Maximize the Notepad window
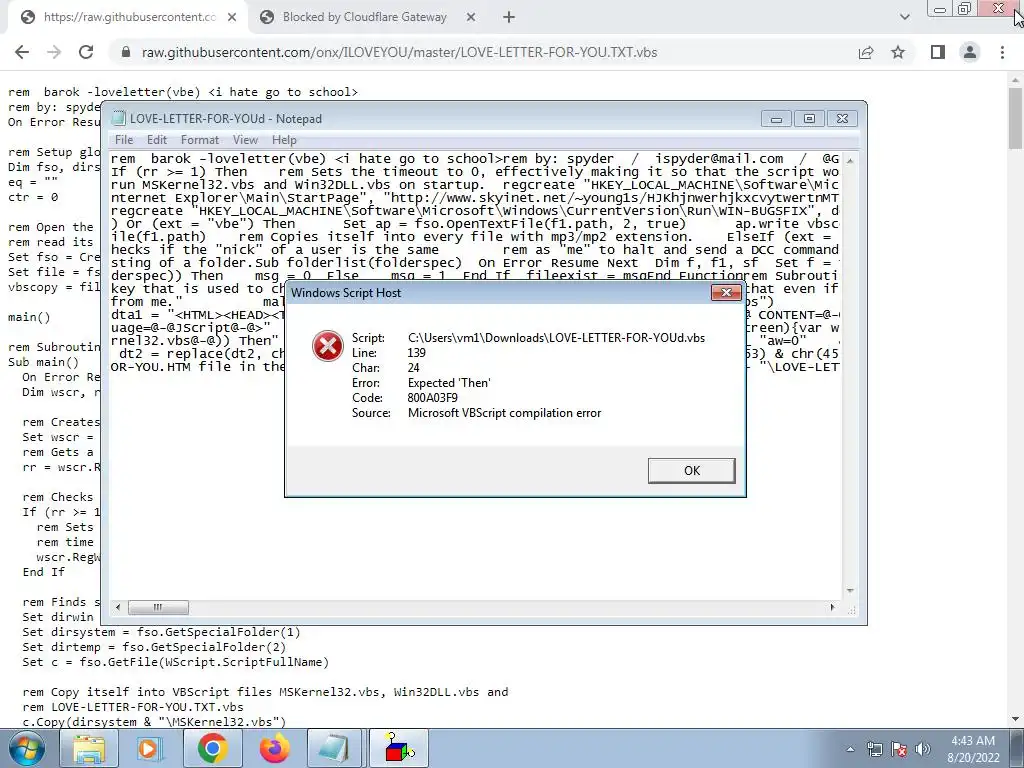The height and width of the screenshot is (768, 1024). [x=809, y=119]
